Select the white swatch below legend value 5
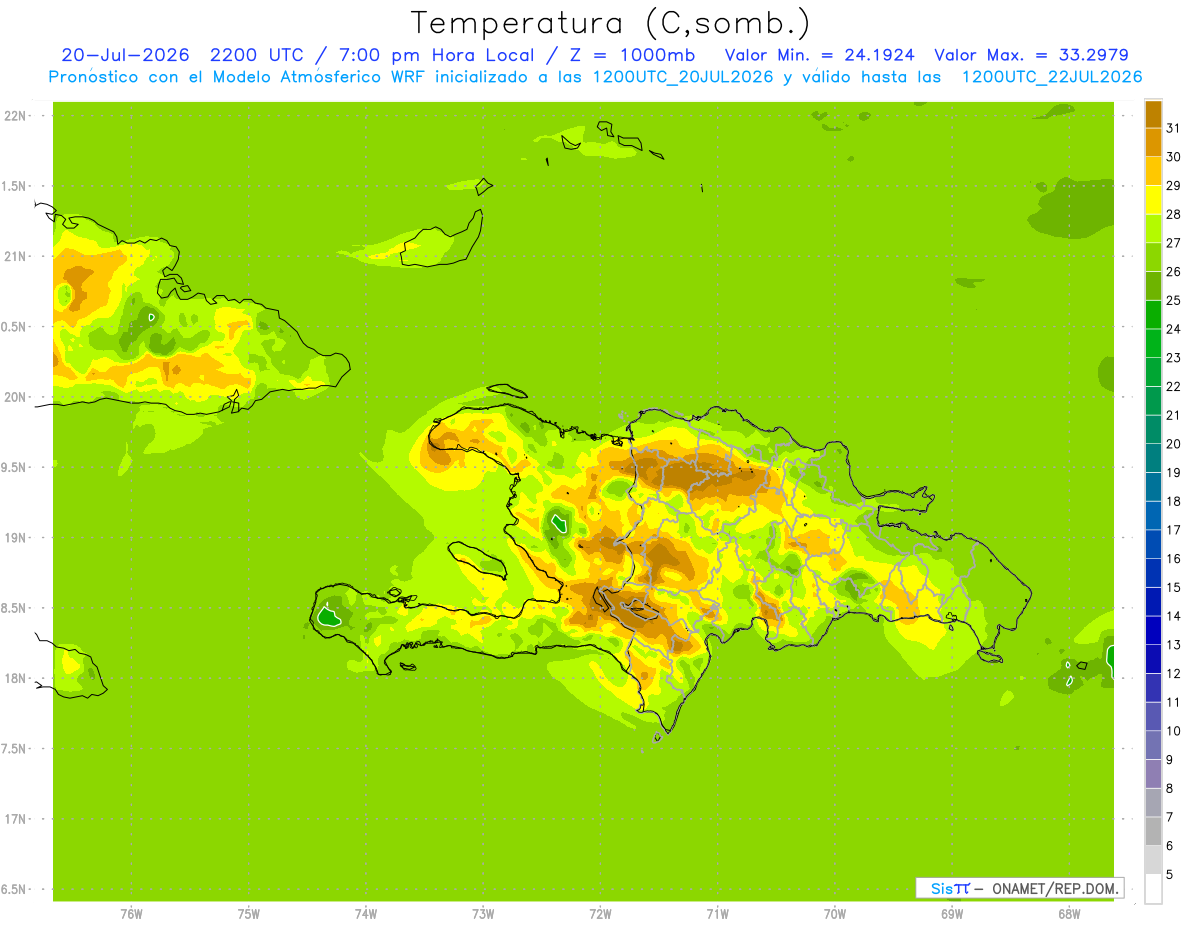Image resolution: width=1200 pixels, height=927 pixels. 1153,889
